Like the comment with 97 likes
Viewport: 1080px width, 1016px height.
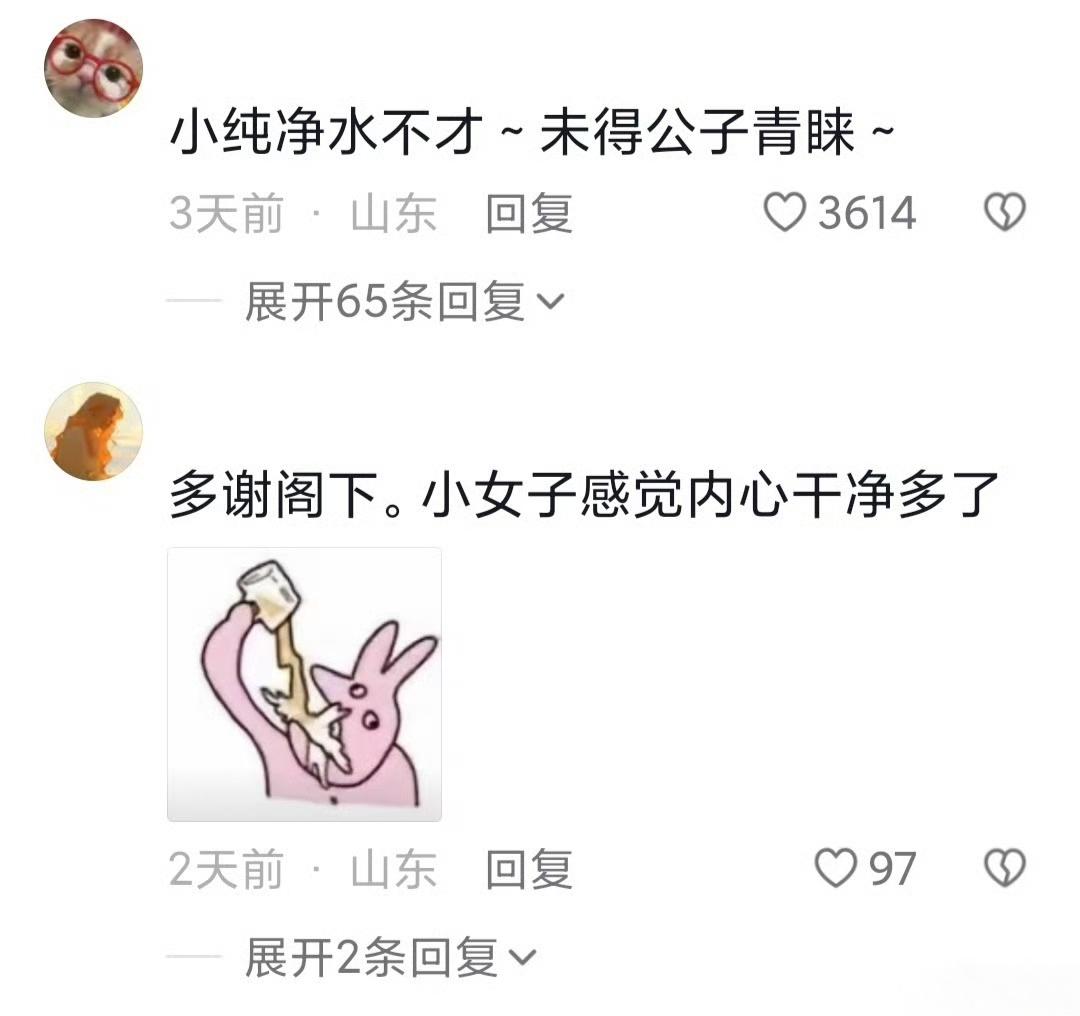[835, 868]
